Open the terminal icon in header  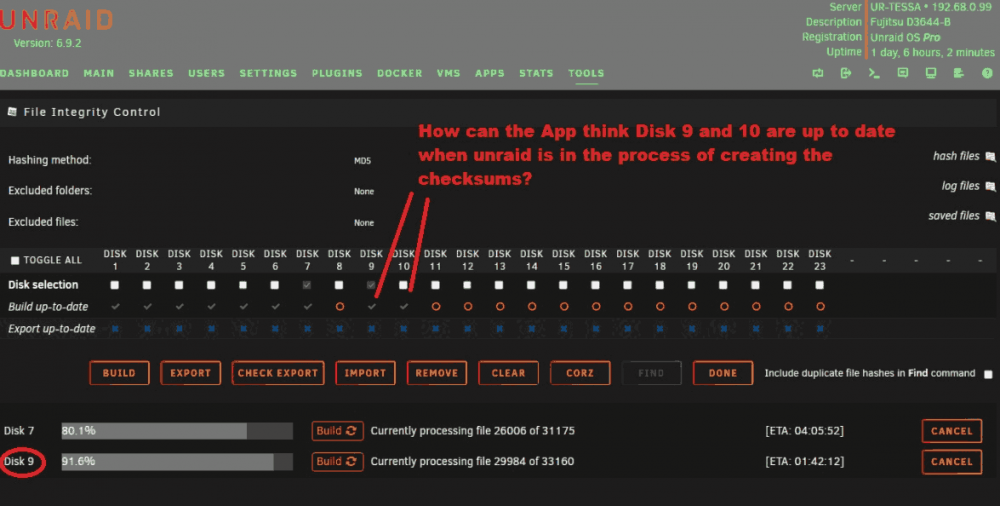pyautogui.click(x=874, y=73)
